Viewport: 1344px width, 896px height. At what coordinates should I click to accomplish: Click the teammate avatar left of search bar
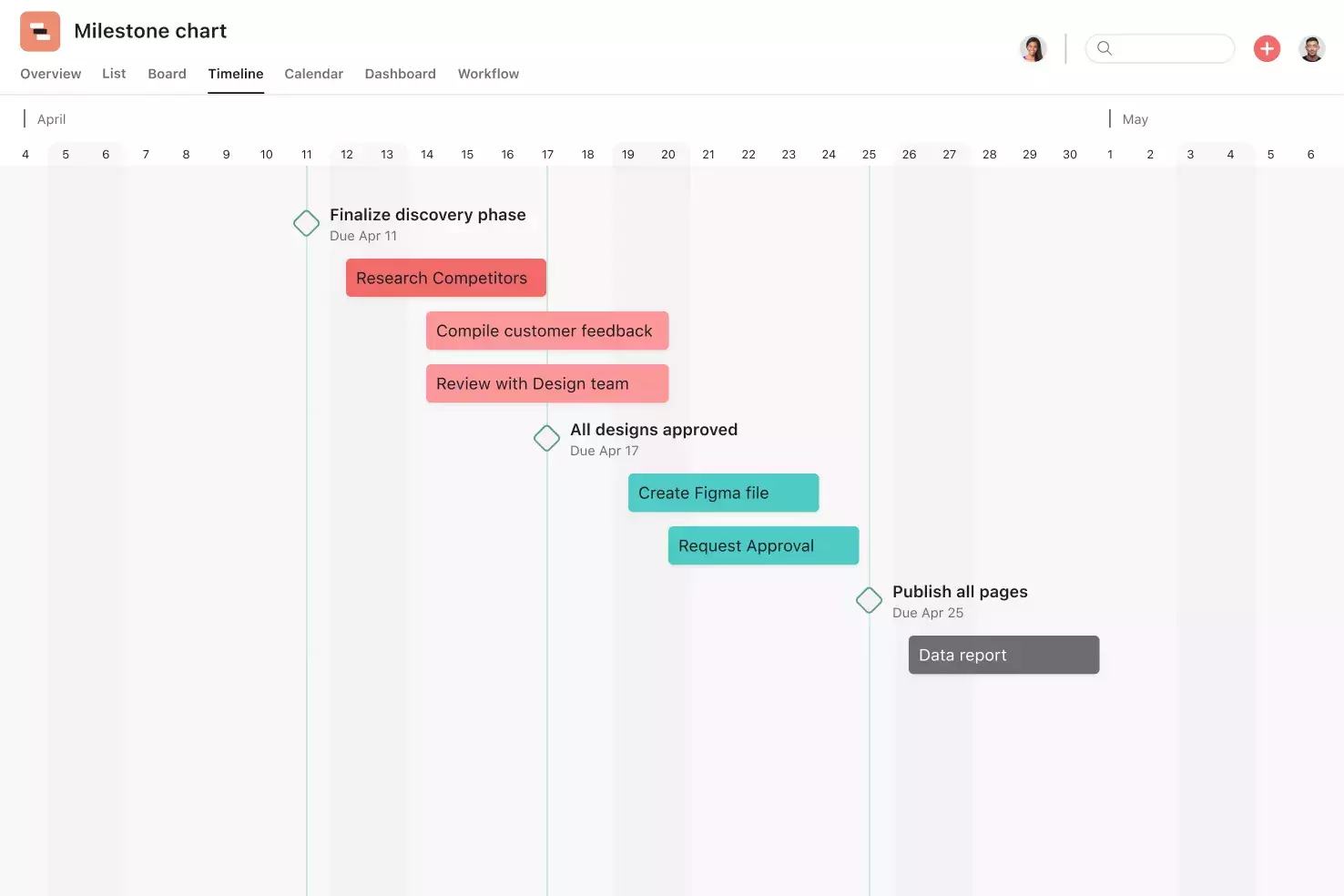(x=1033, y=48)
